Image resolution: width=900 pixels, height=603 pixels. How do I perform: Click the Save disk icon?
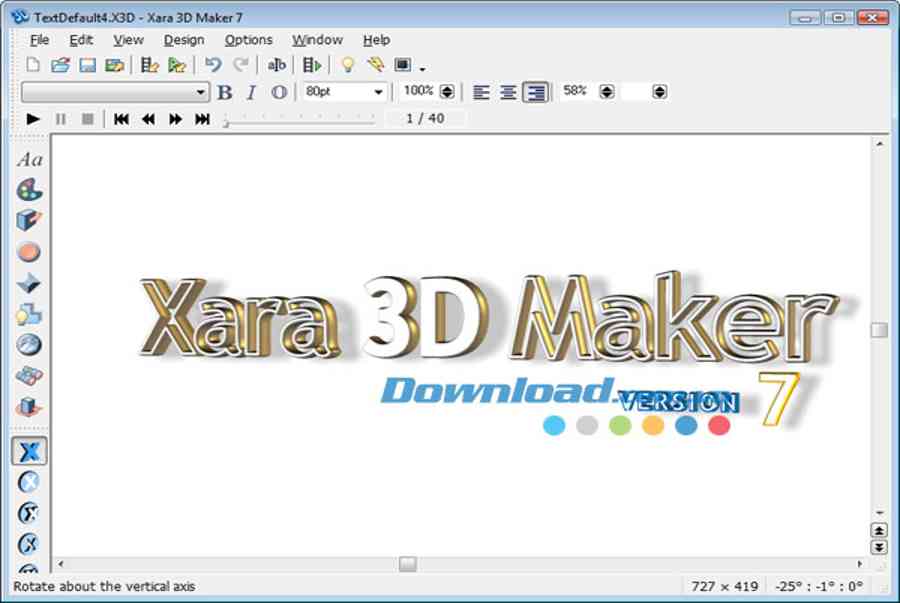point(87,65)
